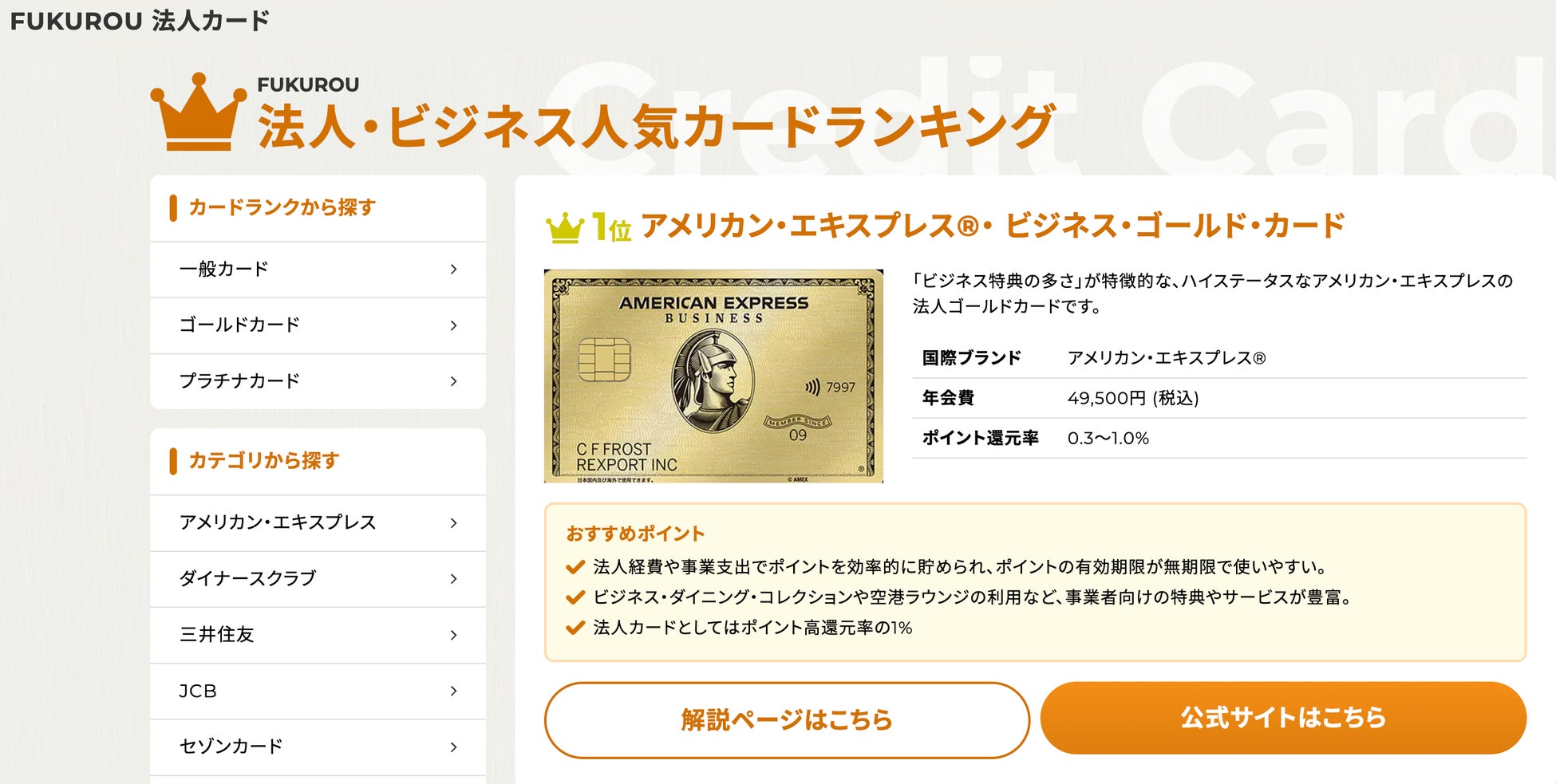Click the chevron beside セゾンカード

pos(453,747)
